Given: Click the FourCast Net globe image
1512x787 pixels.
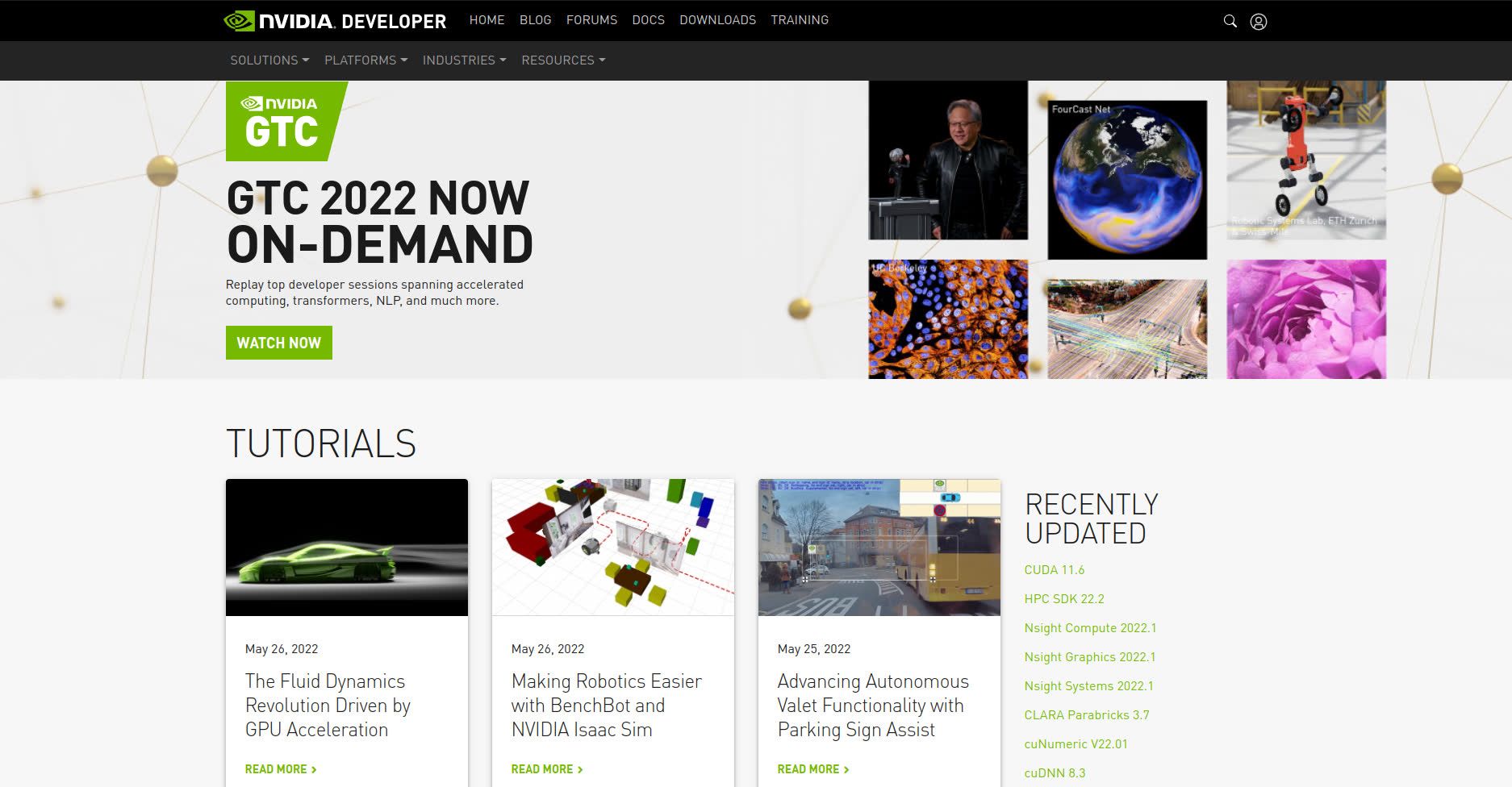Looking at the screenshot, I should (1127, 180).
